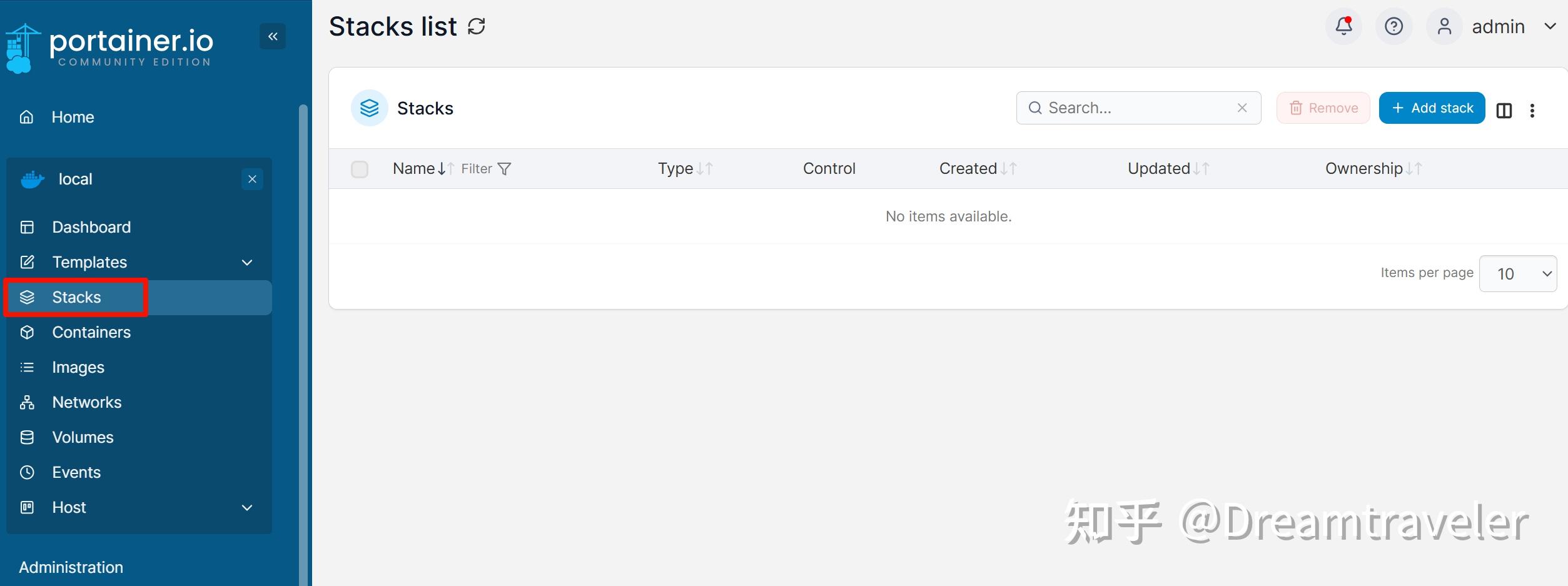Viewport: 1568px width, 586px height.
Task: Open the items per page dropdown
Action: (1517, 273)
